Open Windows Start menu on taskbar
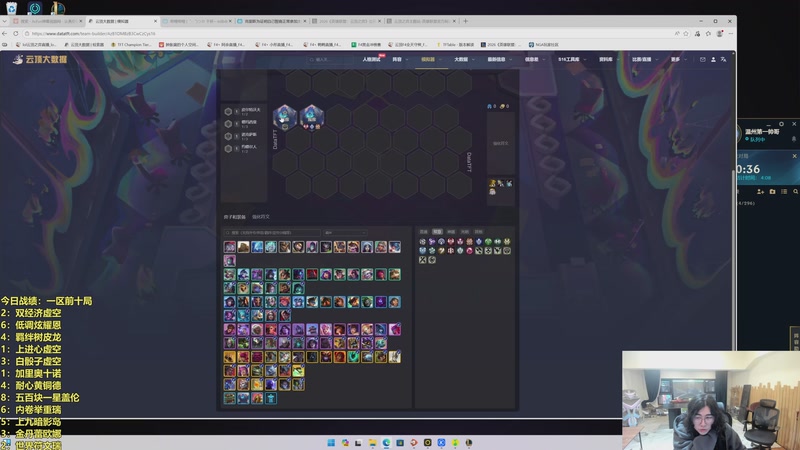 (331, 442)
